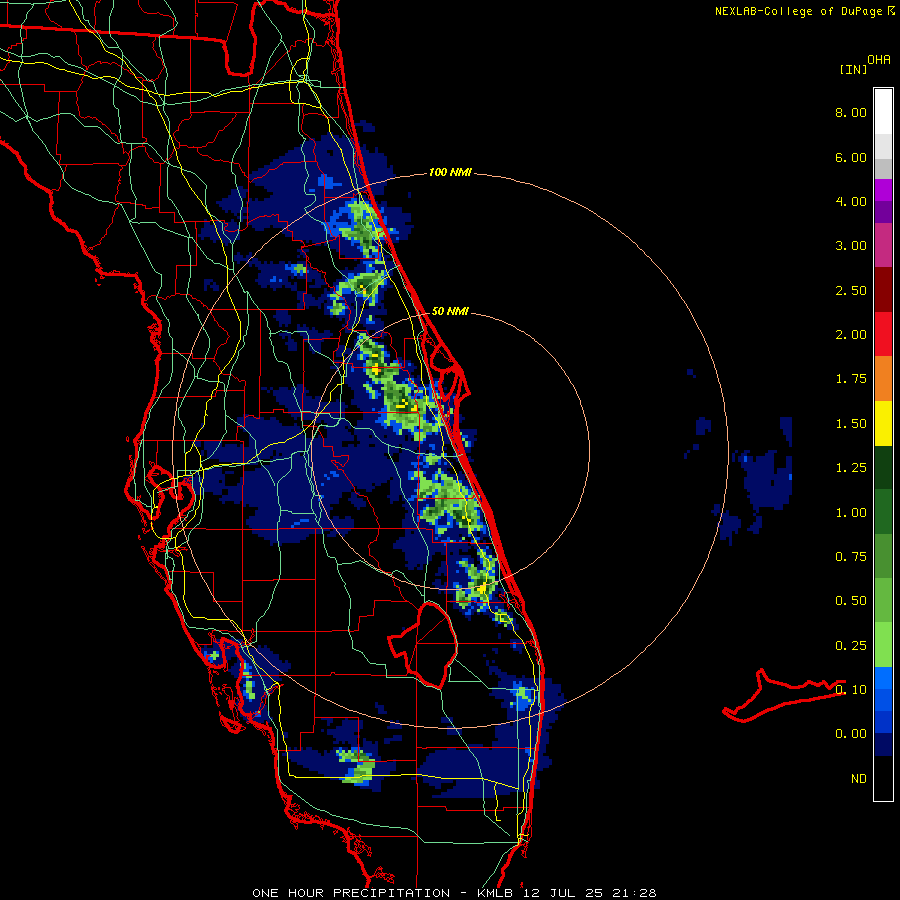This screenshot has height=900, width=900.
Task: Pick the darkest green swatch beside 1.25
Action: (x=883, y=468)
